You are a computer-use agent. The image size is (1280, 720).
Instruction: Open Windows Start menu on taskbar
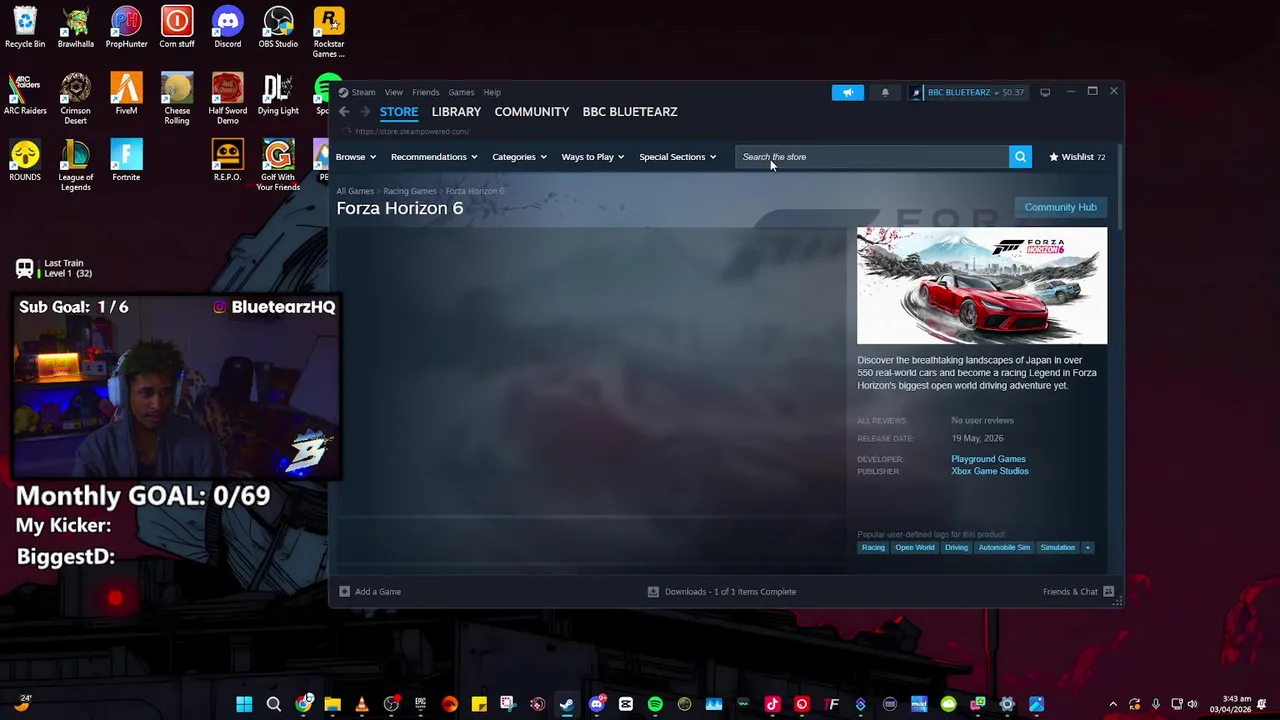(244, 704)
